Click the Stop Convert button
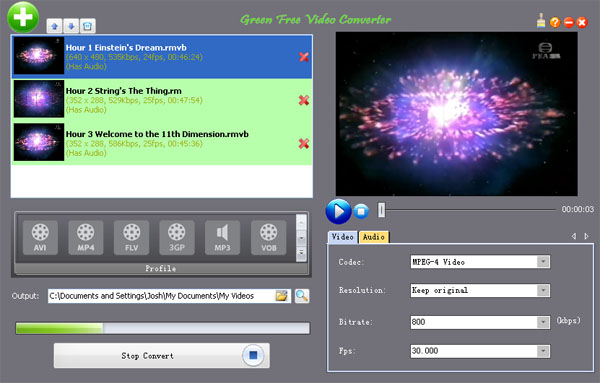 point(161,356)
